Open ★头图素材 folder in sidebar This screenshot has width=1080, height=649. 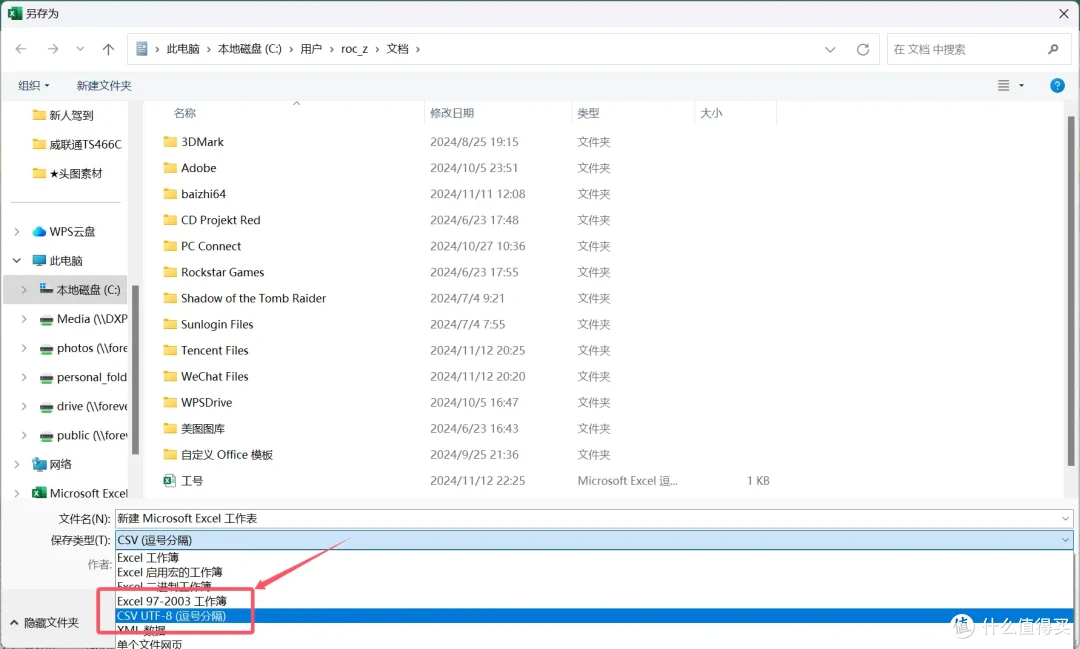pos(68,173)
